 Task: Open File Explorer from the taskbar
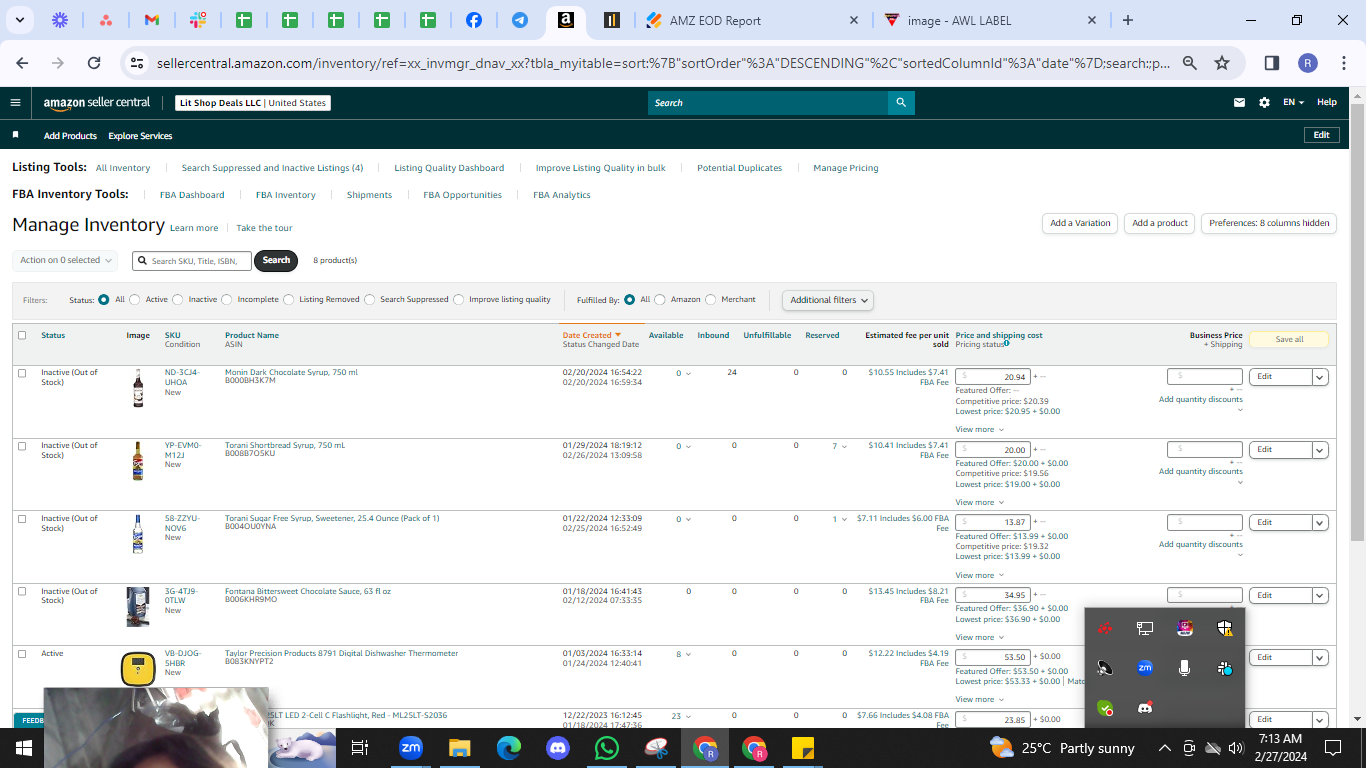point(459,748)
